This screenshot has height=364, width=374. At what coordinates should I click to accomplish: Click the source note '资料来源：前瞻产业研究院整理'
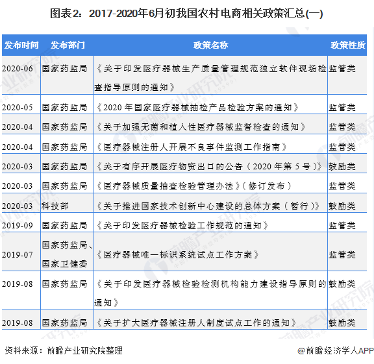point(64,350)
